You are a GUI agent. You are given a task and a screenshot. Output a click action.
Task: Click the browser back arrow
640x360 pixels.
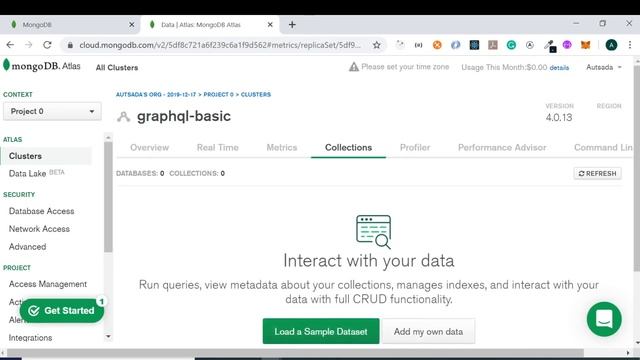(10, 45)
